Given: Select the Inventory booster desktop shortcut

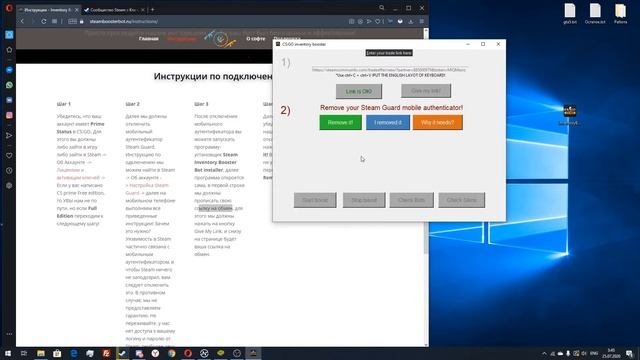Looking at the screenshot, I should click(570, 115).
